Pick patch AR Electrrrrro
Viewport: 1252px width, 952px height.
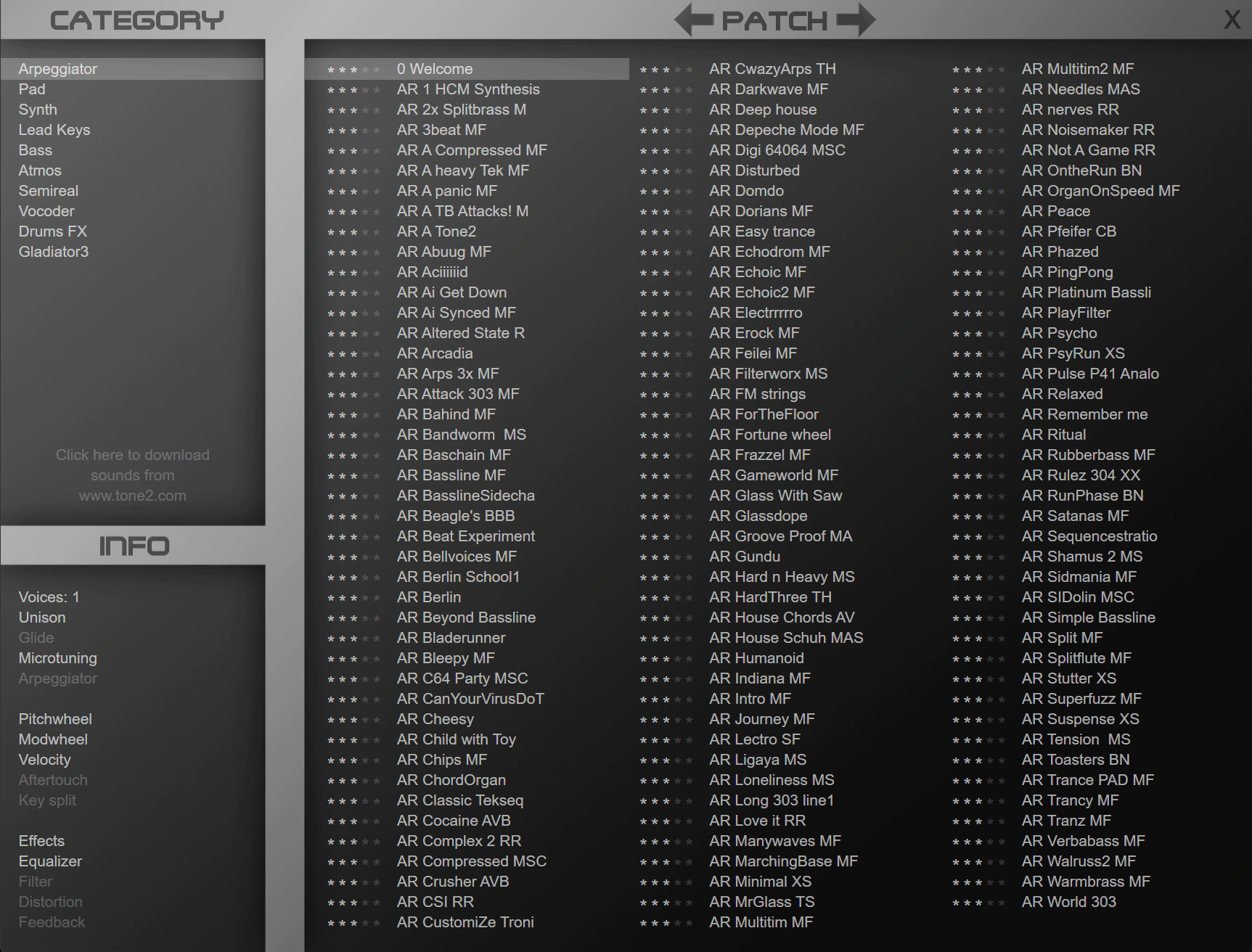point(756,313)
